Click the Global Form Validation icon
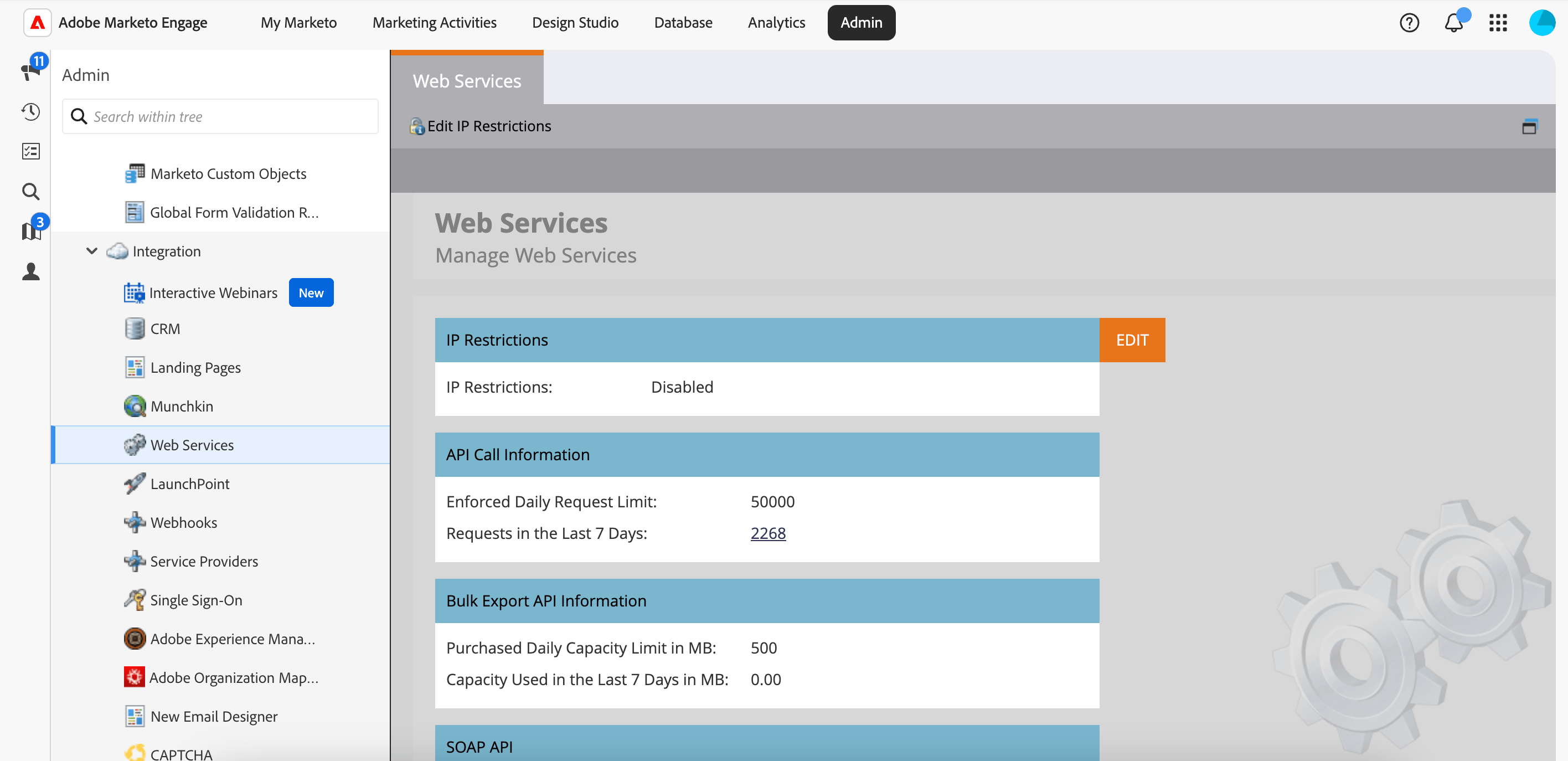This screenshot has width=1568, height=761. click(135, 212)
